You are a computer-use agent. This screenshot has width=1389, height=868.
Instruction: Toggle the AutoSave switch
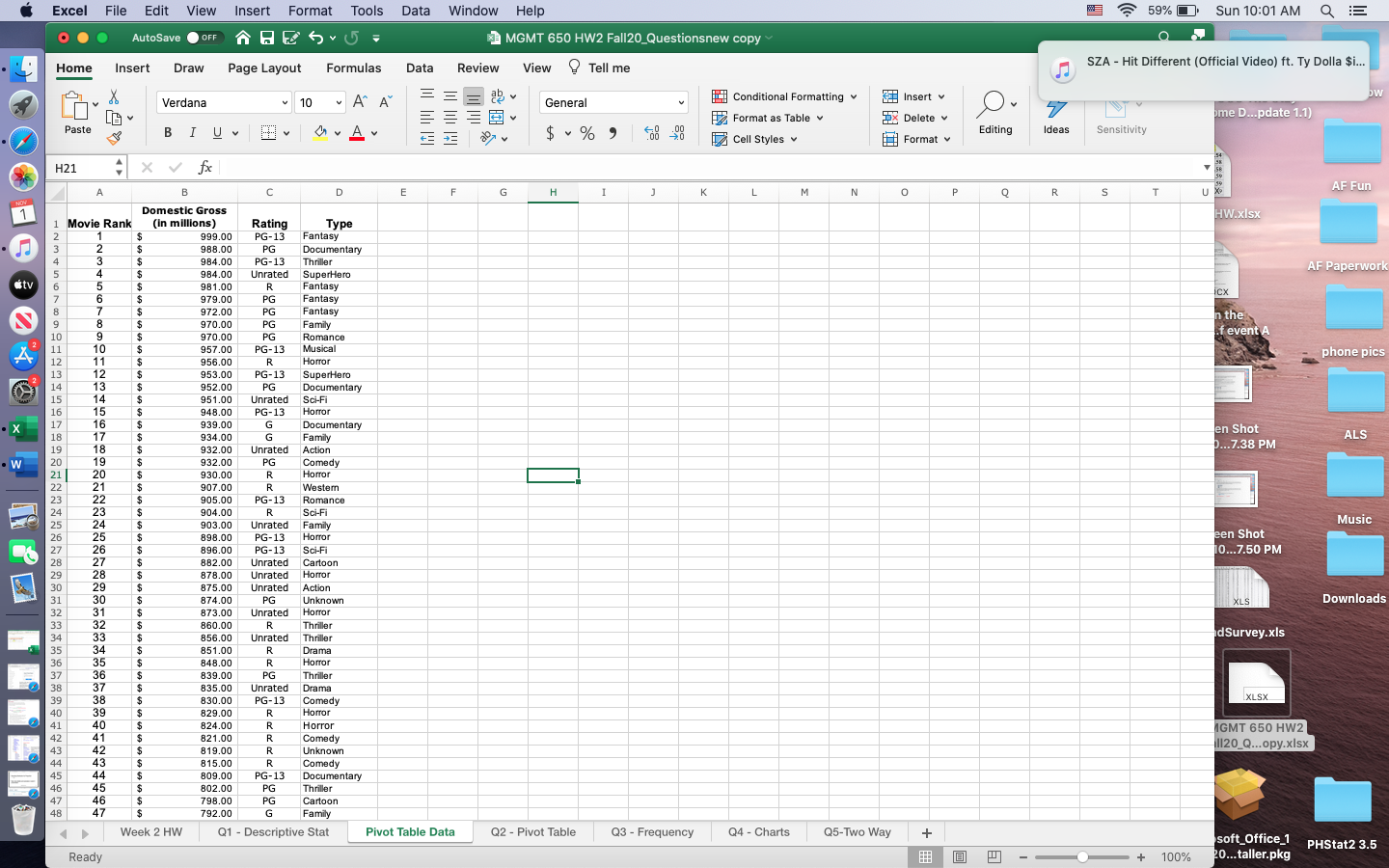pyautogui.click(x=204, y=38)
